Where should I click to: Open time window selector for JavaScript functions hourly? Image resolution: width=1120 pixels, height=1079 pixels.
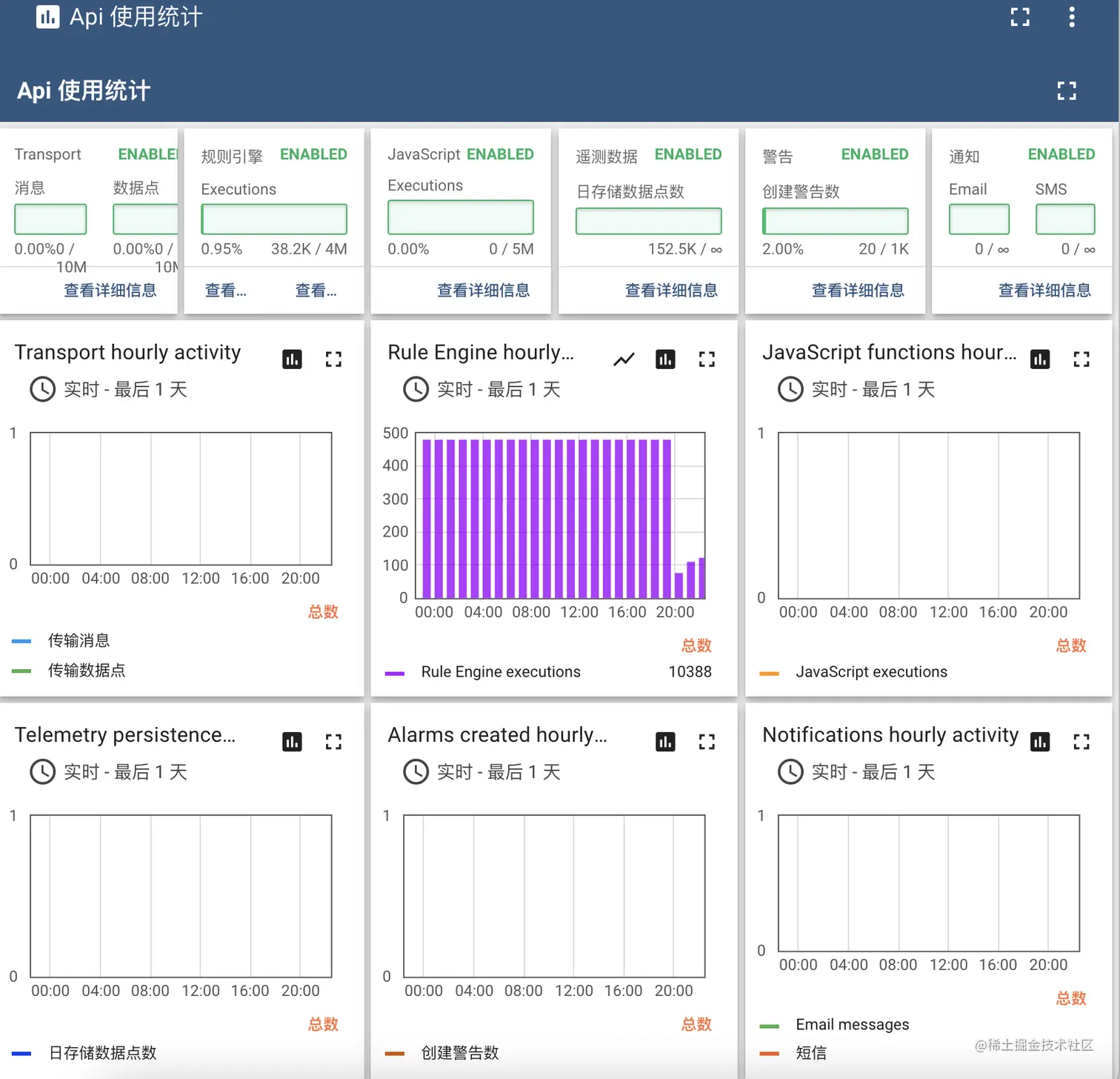click(x=856, y=389)
